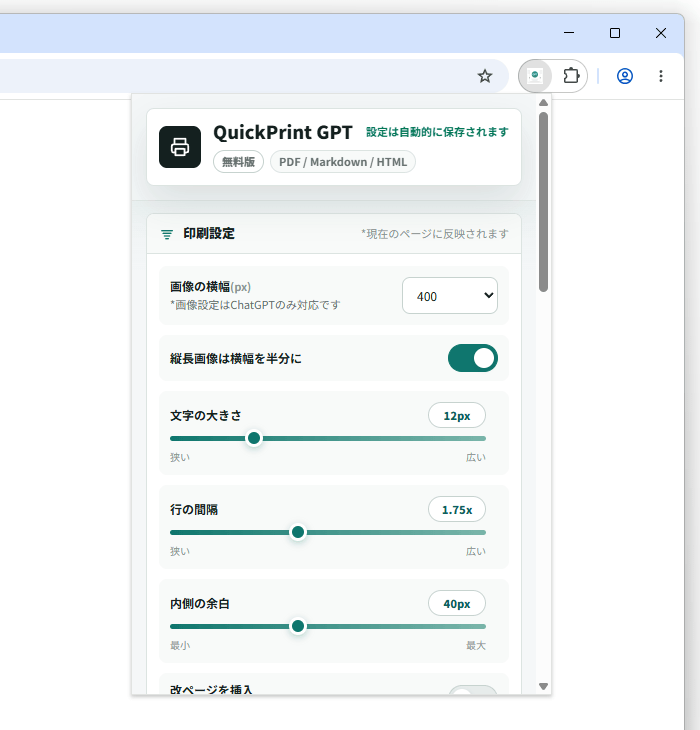Image resolution: width=700 pixels, height=730 pixels.
Task: Click the 無料版 badge
Action: click(x=238, y=162)
